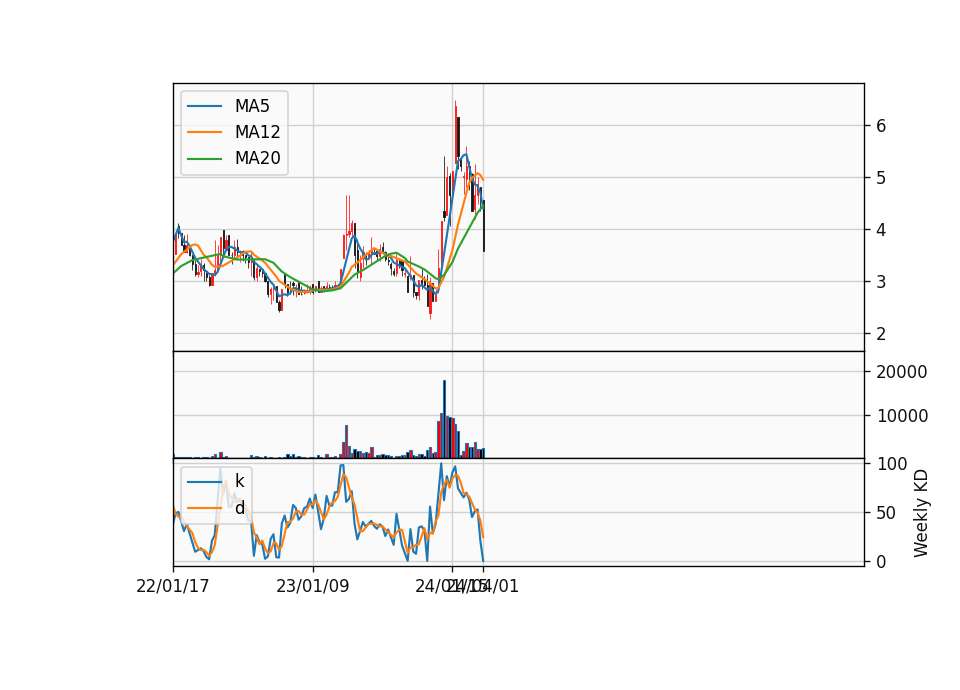Click the k legend label
This screenshot has height=690, width=960.
pos(239,481)
